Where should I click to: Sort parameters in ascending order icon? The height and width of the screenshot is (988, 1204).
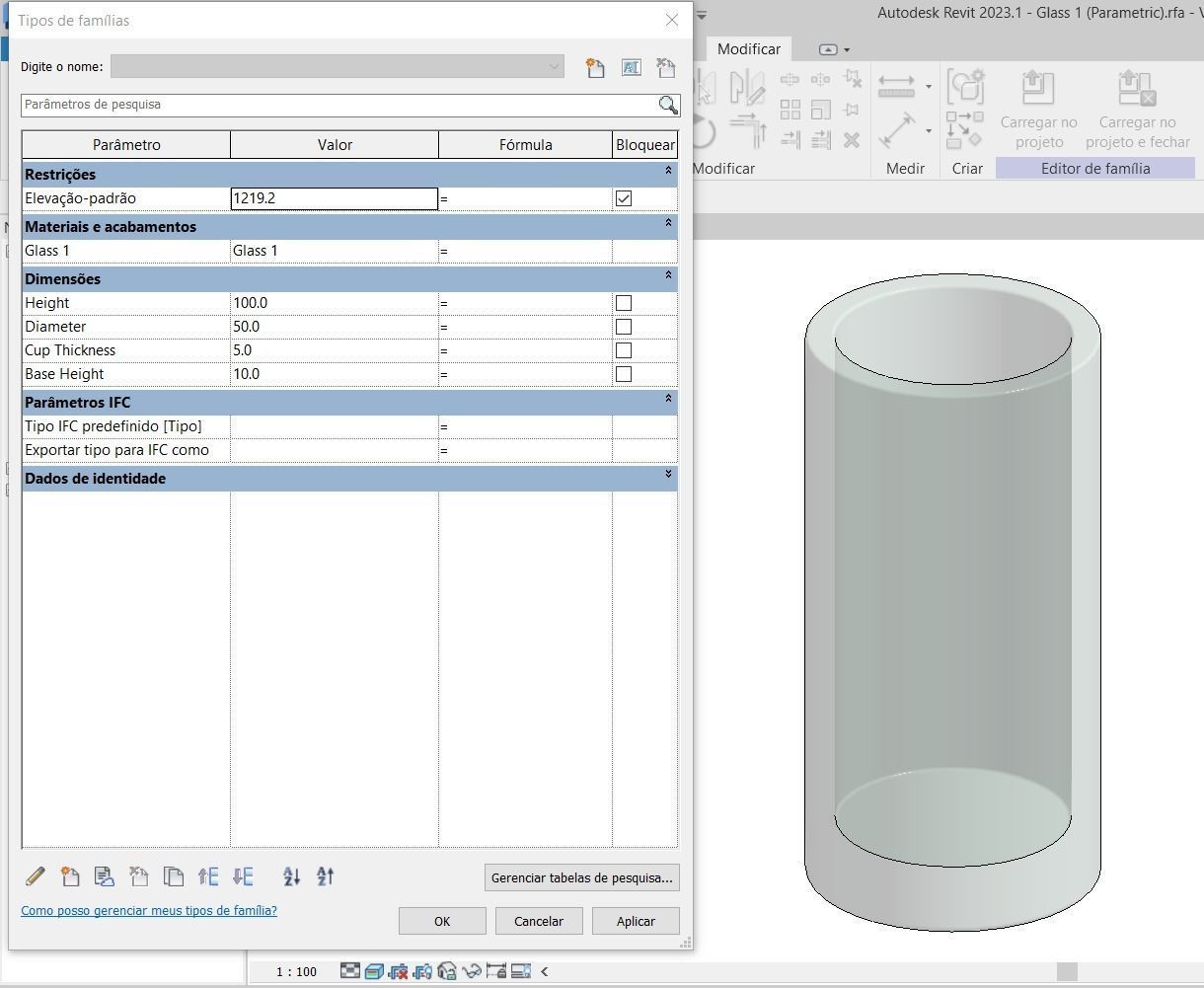291,876
